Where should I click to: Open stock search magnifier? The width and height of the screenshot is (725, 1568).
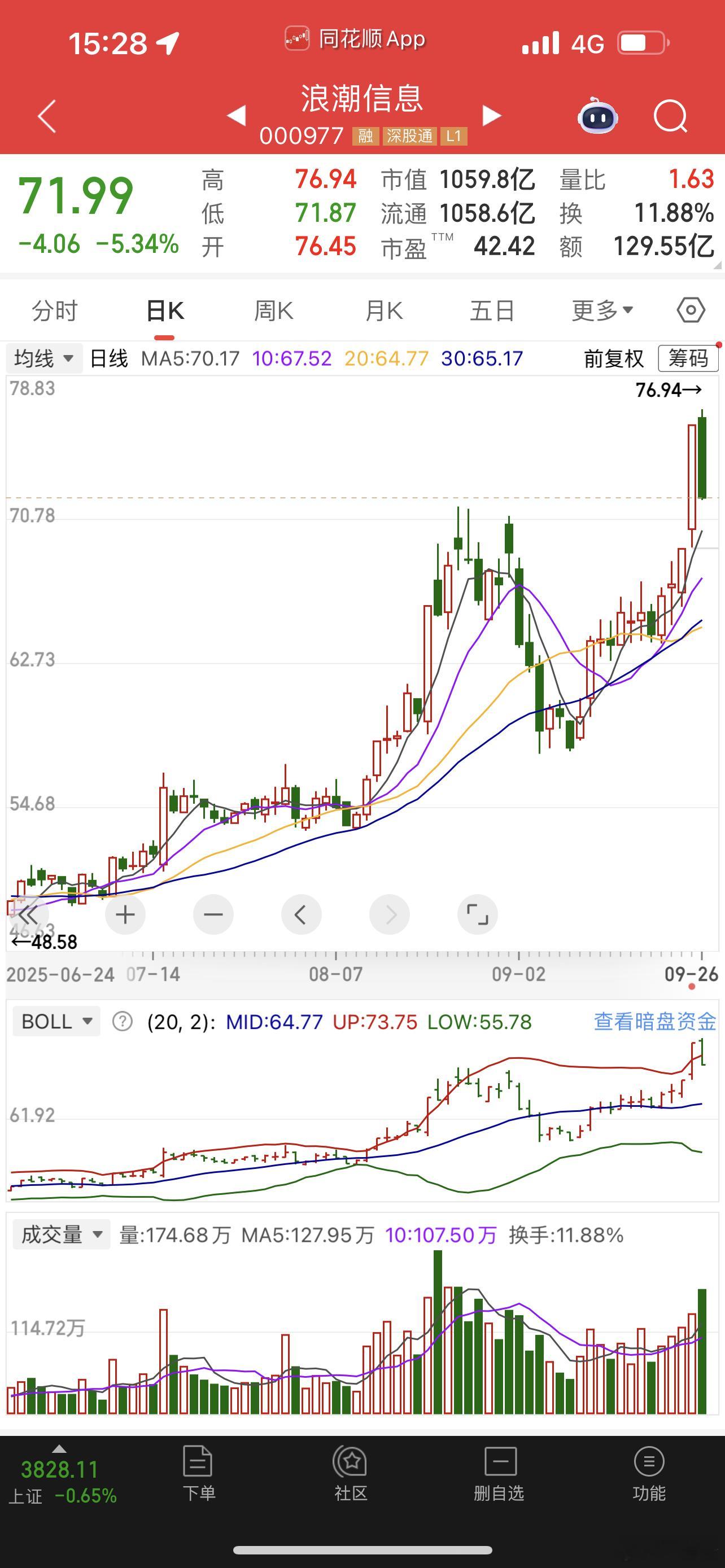click(x=670, y=116)
